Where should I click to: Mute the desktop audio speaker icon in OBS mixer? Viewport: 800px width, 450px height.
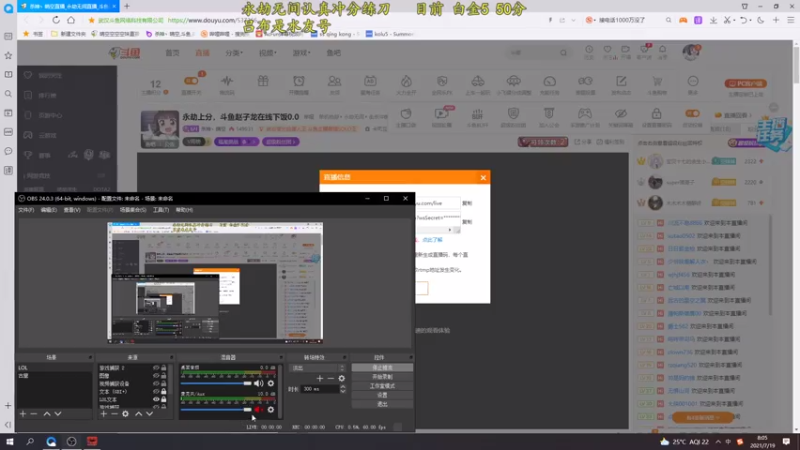pos(259,383)
